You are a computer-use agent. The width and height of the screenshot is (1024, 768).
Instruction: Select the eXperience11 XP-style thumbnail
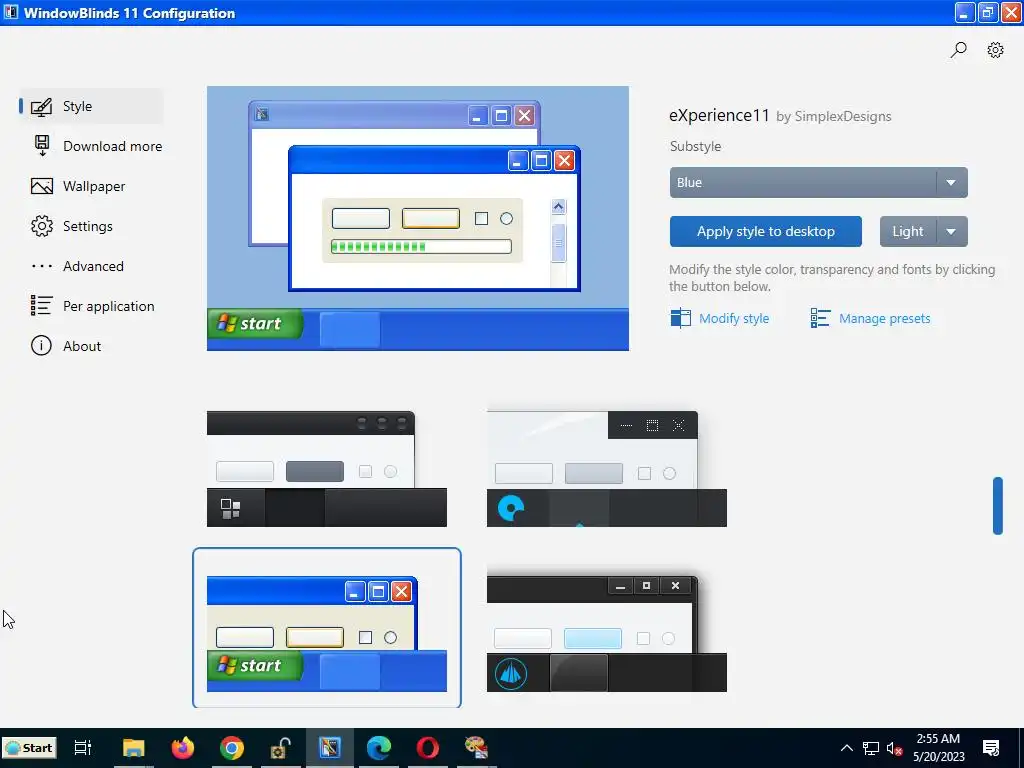(x=327, y=628)
